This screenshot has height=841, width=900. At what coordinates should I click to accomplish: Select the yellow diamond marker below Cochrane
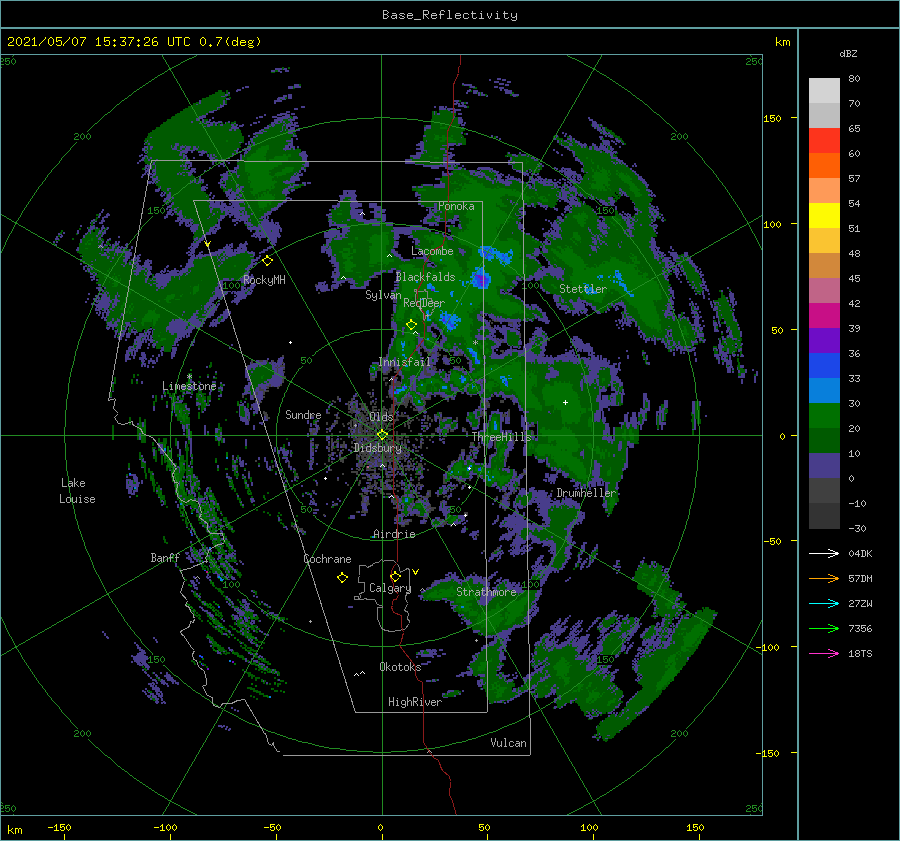(x=342, y=577)
